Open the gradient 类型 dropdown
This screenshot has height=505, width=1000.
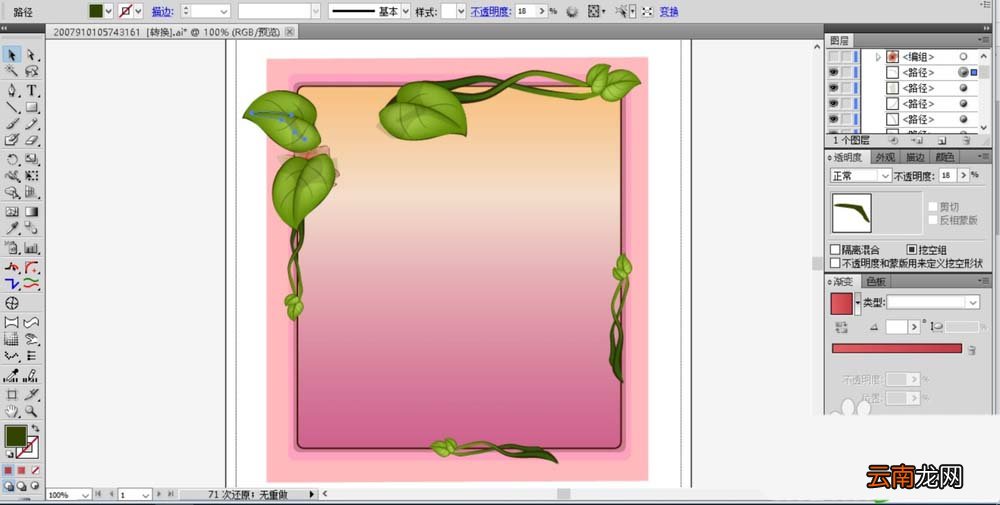tap(933, 302)
